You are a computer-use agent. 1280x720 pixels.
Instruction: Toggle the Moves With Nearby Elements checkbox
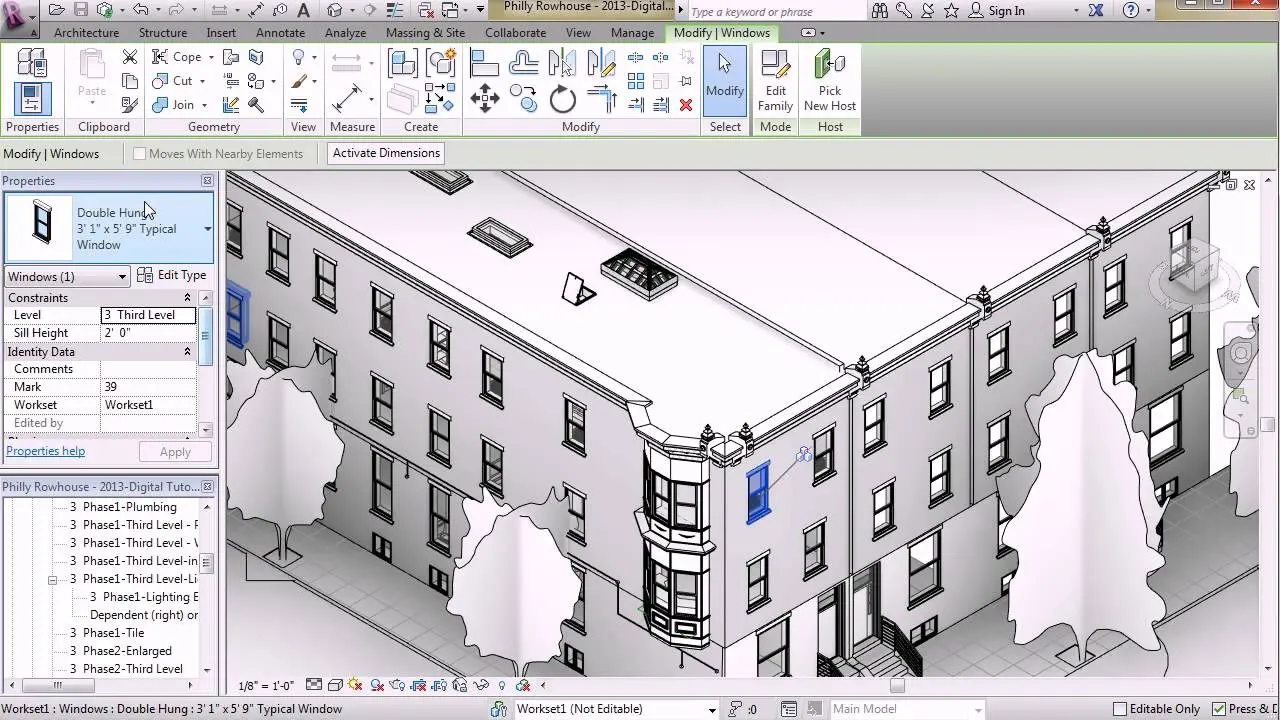[140, 154]
